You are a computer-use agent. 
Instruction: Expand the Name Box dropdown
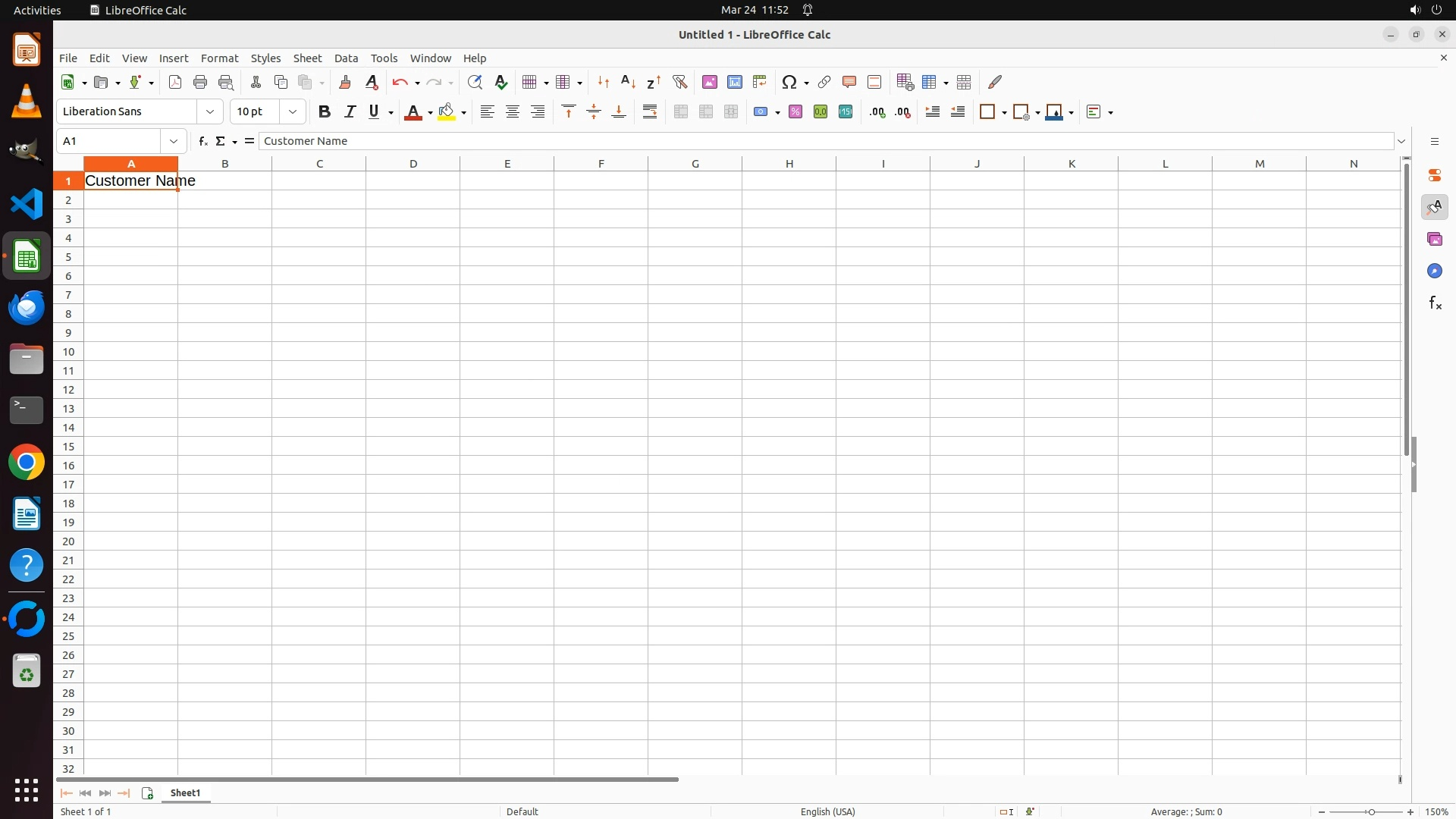[174, 141]
